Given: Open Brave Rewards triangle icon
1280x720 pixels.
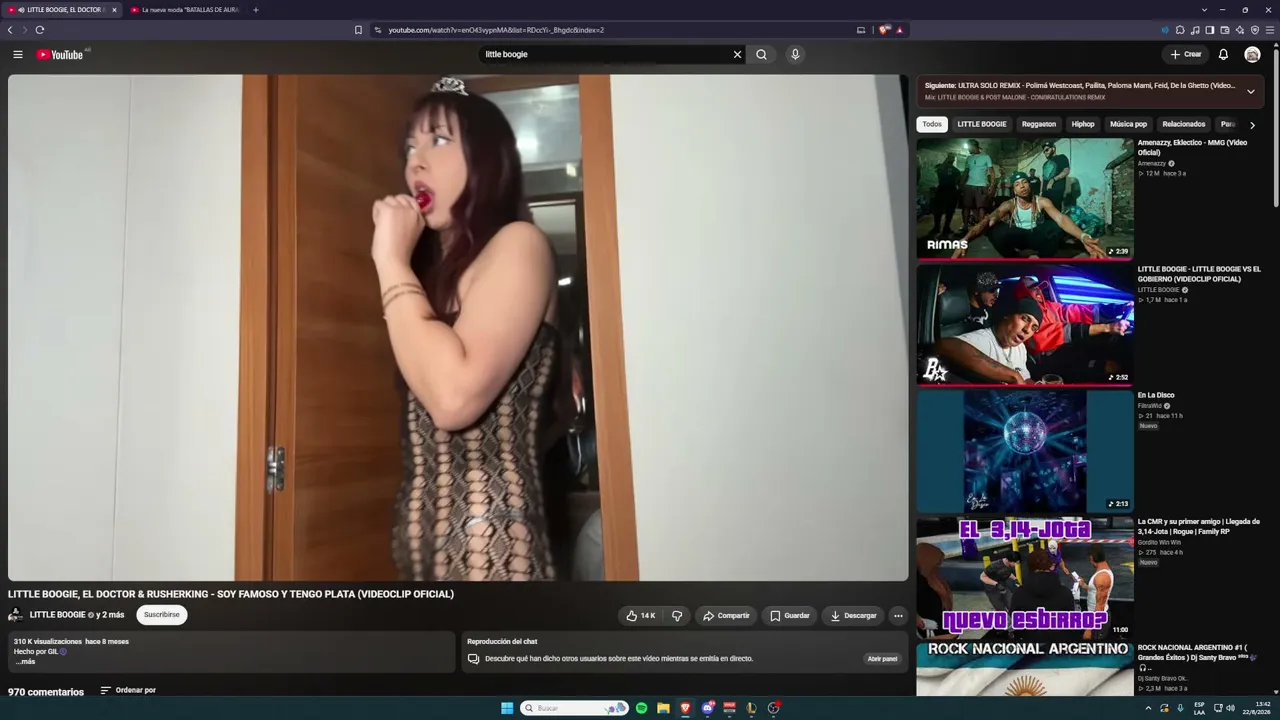Looking at the screenshot, I should (x=900, y=30).
